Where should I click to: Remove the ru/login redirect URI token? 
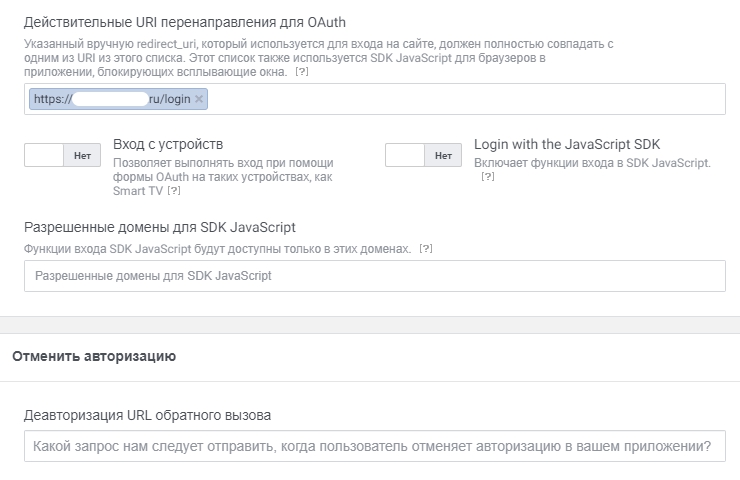(199, 99)
